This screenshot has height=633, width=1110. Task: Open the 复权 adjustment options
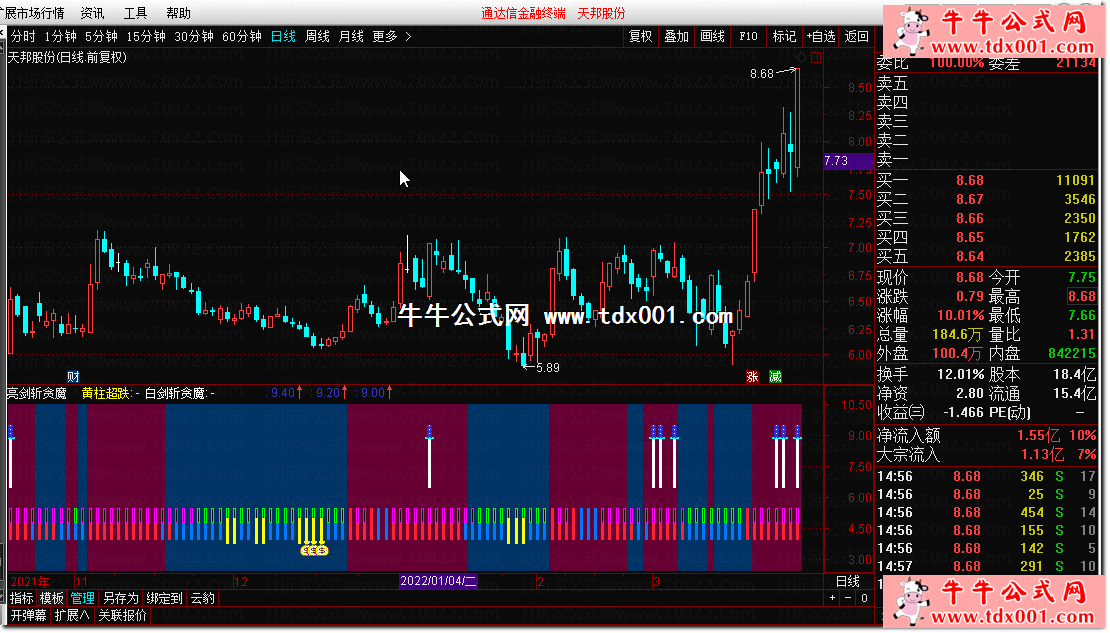tap(641, 36)
